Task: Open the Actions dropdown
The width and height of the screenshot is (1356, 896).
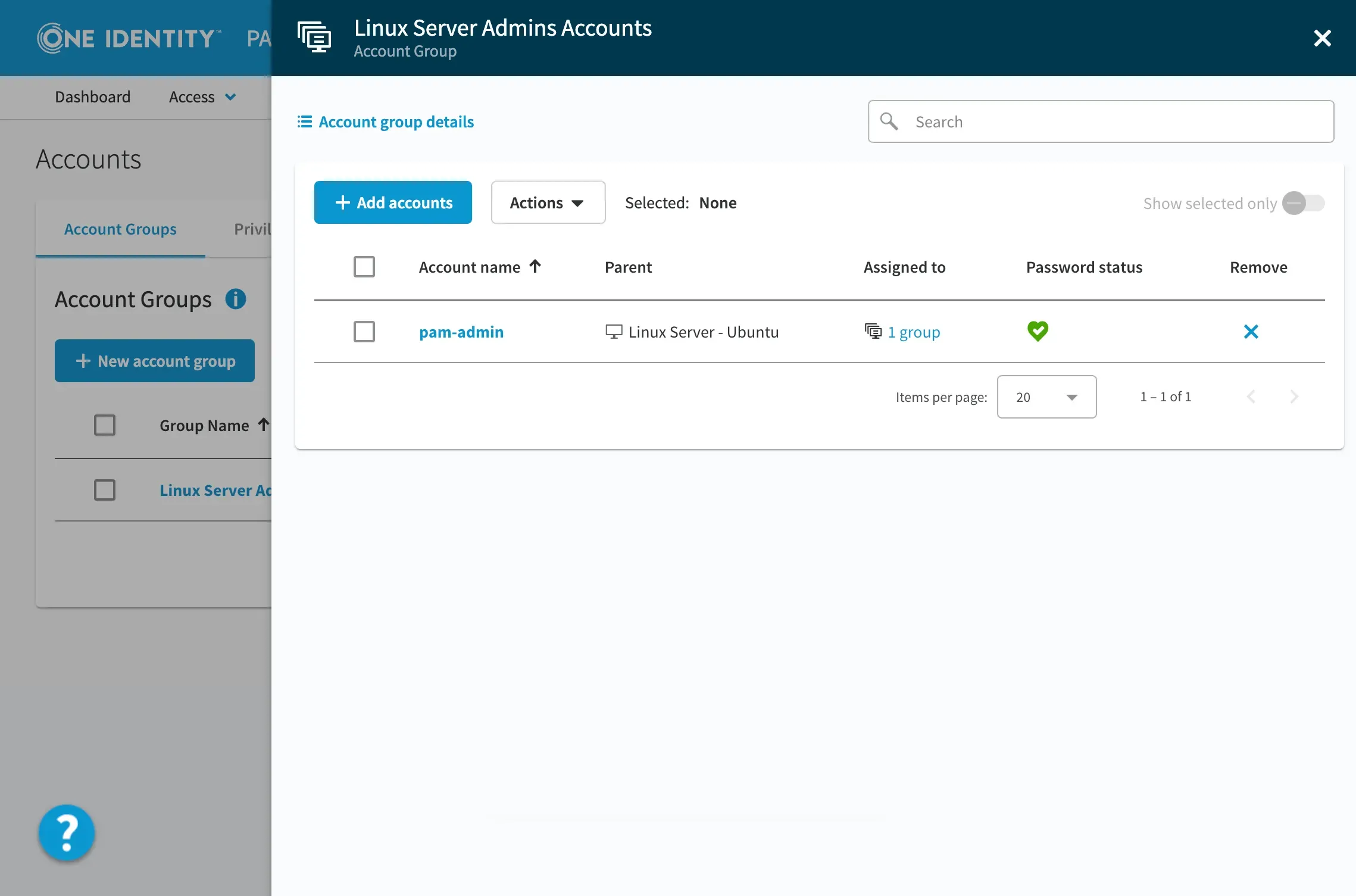Action: [548, 202]
